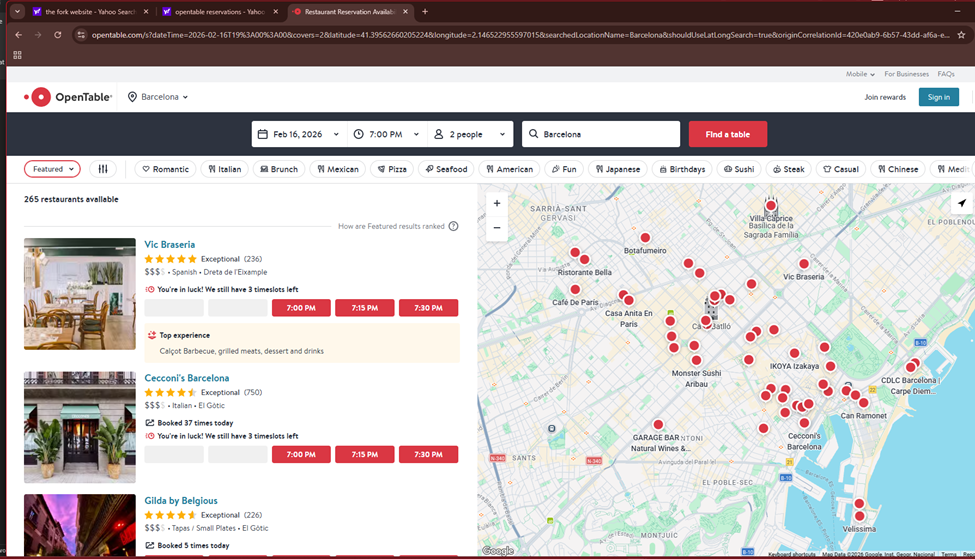Select the 7:15 PM slot for Cecconi's Barcelona
The height and width of the screenshot is (559, 975).
tap(364, 454)
